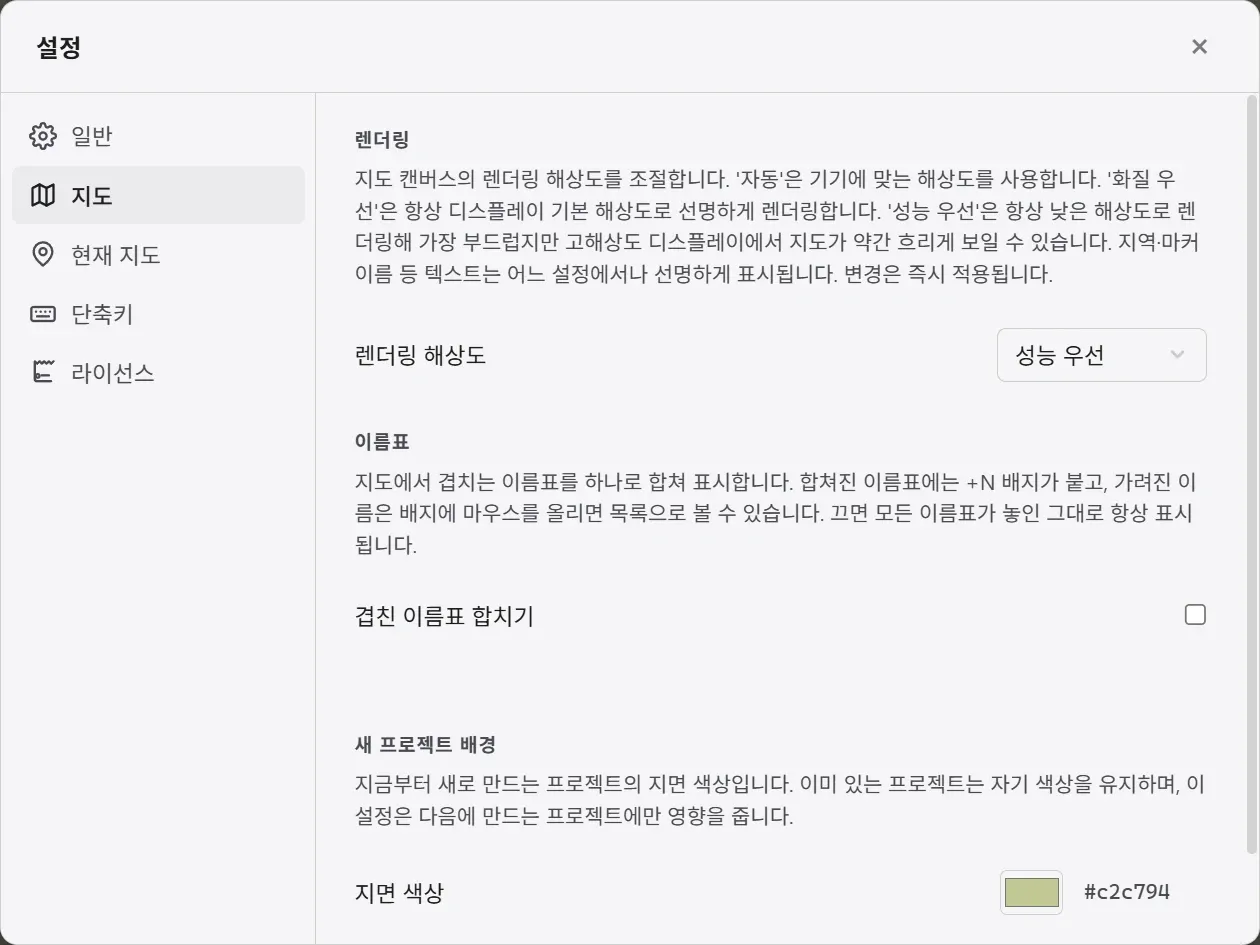The height and width of the screenshot is (945, 1260).
Task: Click the location pin icon beside 현재 지도
Action: click(x=43, y=254)
